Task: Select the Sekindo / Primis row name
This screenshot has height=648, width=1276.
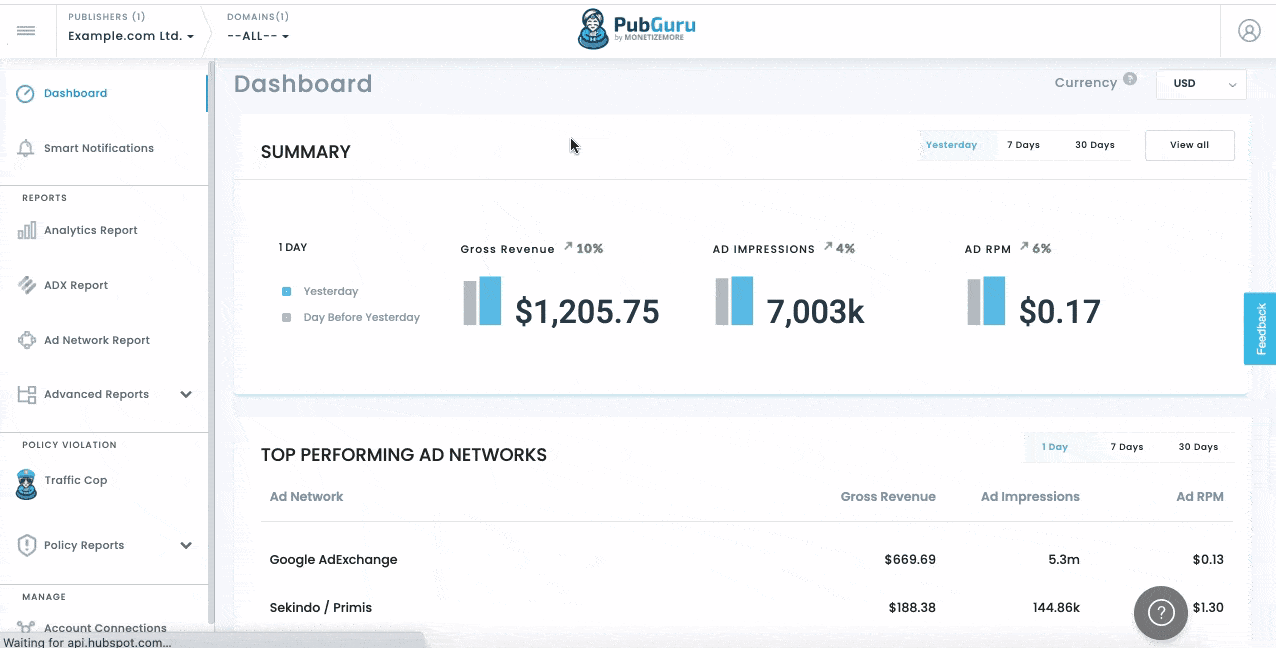Action: pos(321,608)
